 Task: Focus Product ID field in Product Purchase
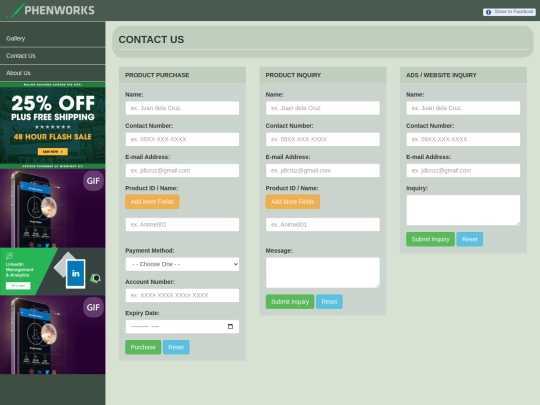(182, 225)
